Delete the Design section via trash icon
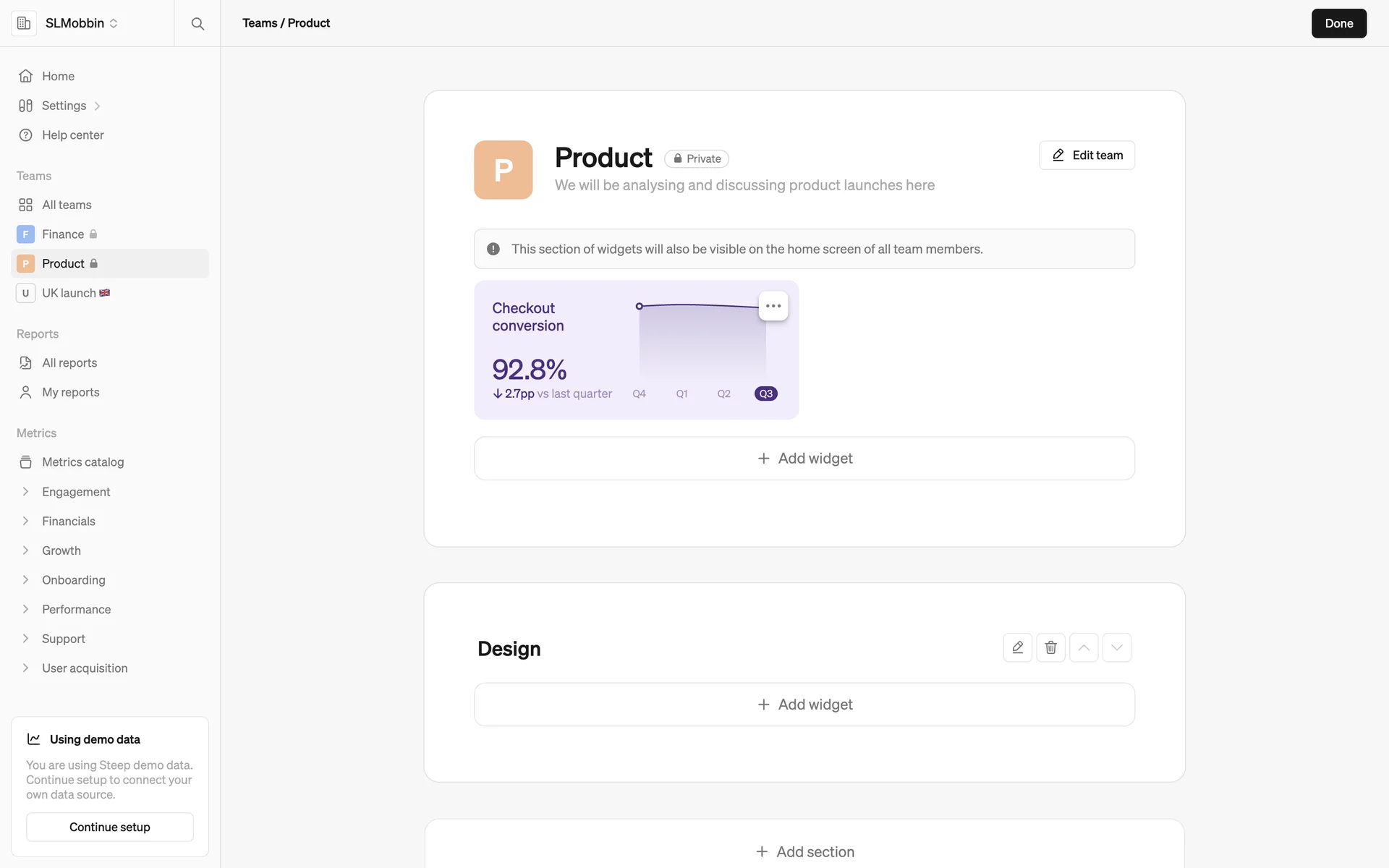The image size is (1389, 868). [x=1050, y=647]
